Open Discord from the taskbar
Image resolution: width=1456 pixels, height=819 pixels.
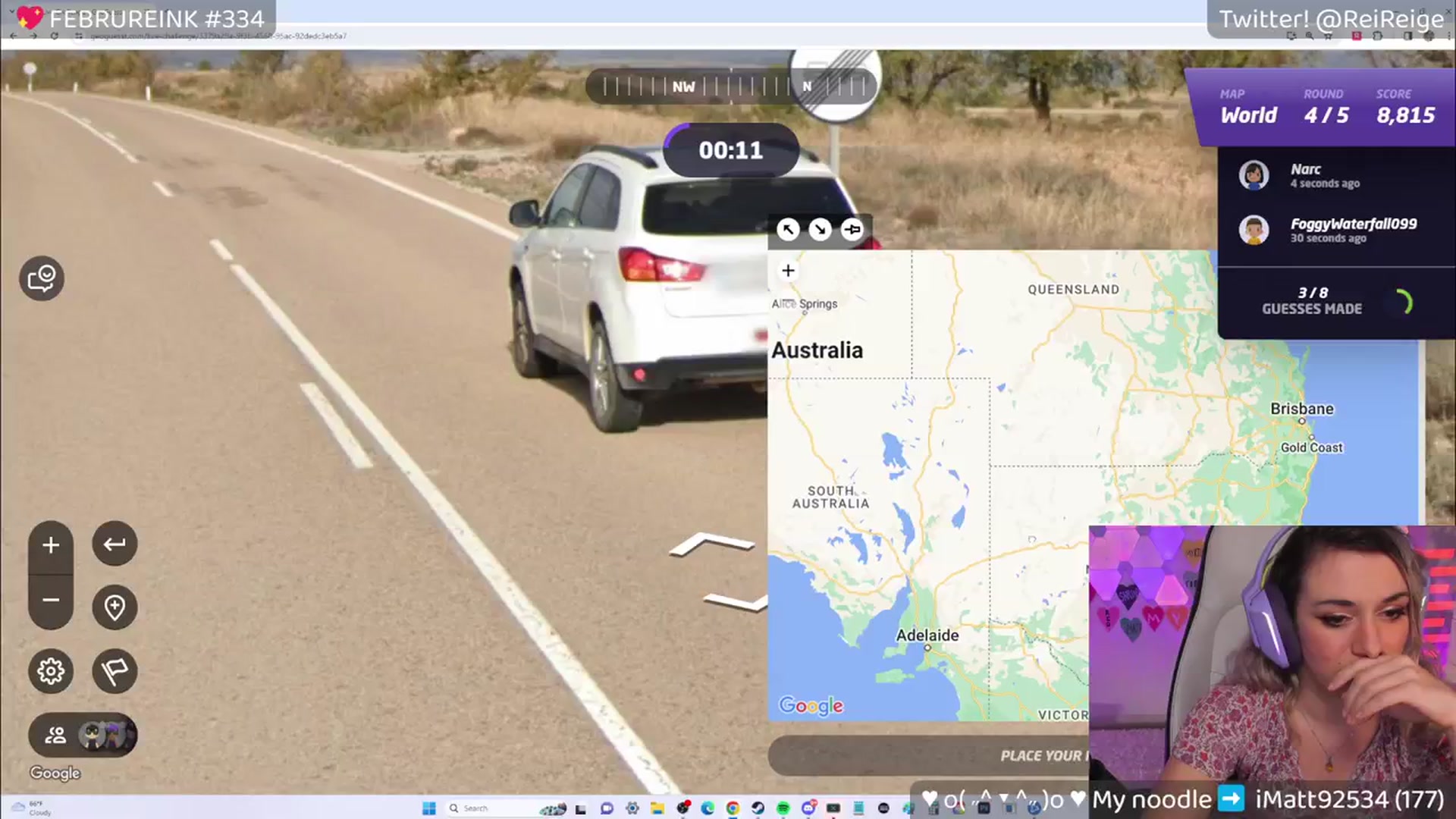[x=808, y=808]
